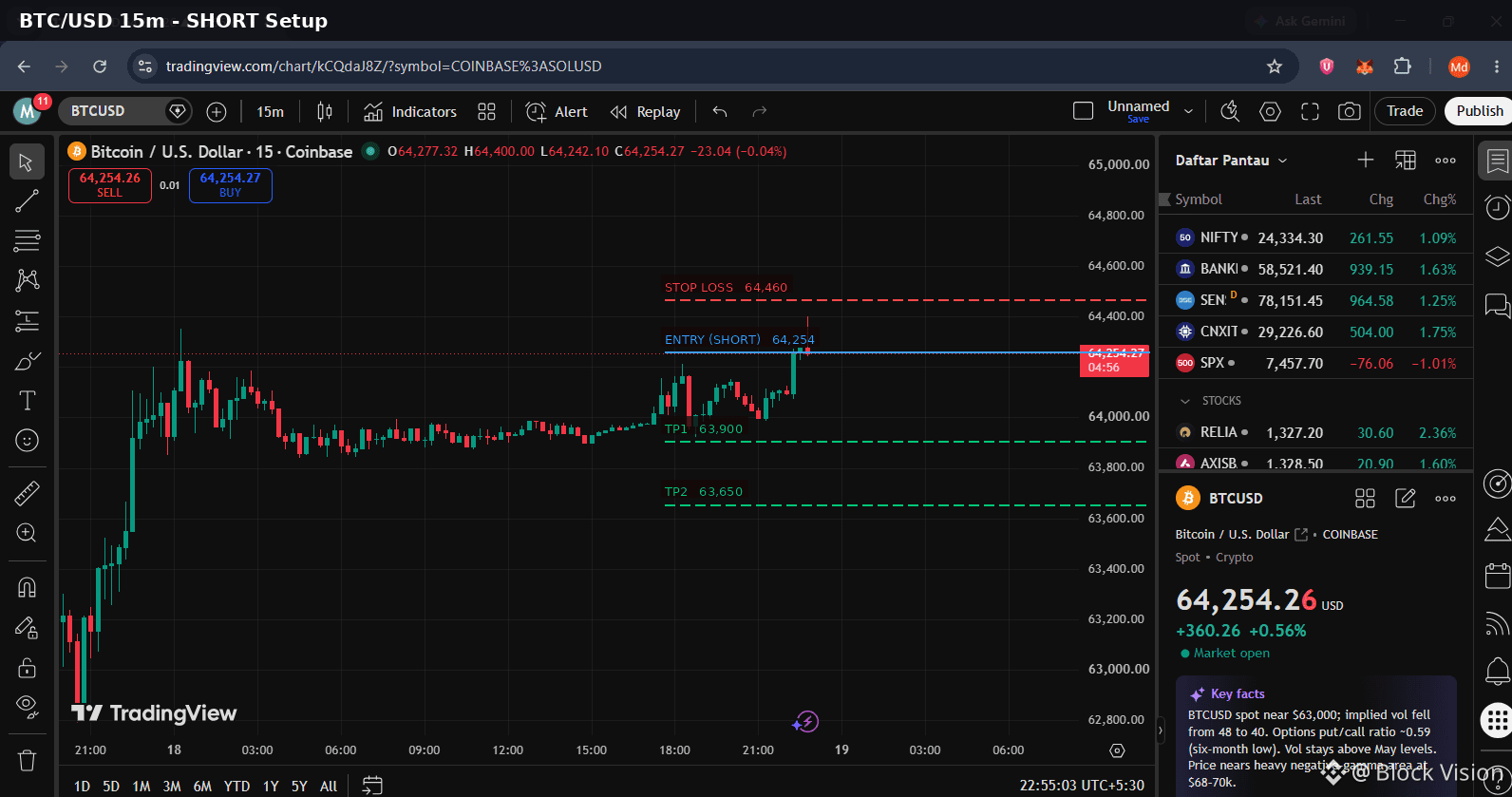Open the watchlist more options menu

coord(1446,161)
